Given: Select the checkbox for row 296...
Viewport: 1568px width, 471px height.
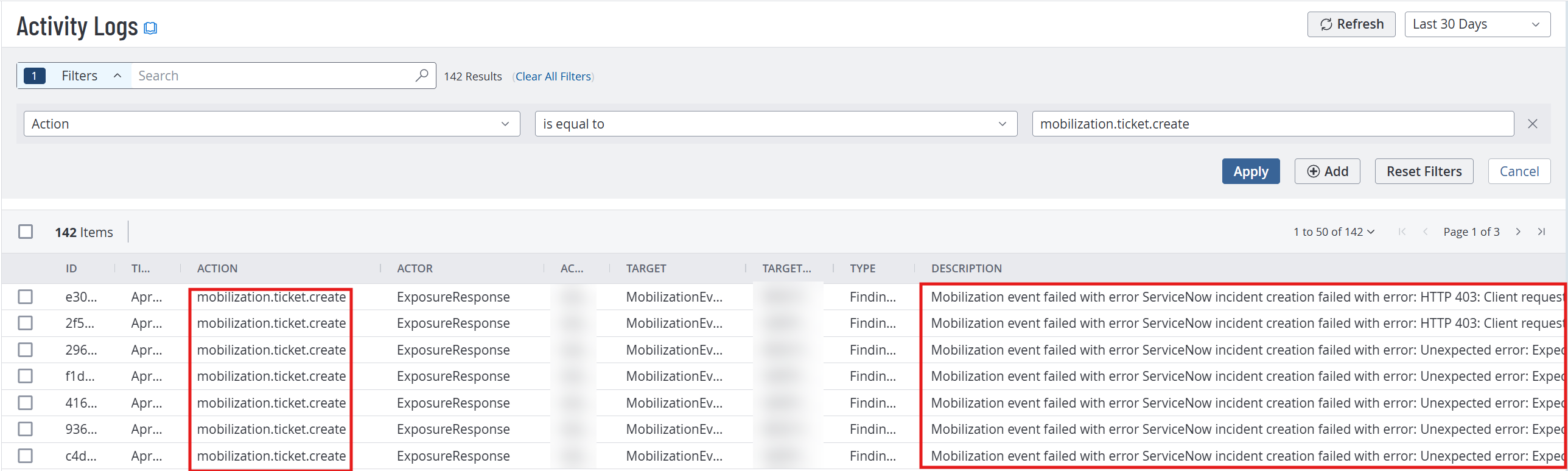Looking at the screenshot, I should click(26, 350).
